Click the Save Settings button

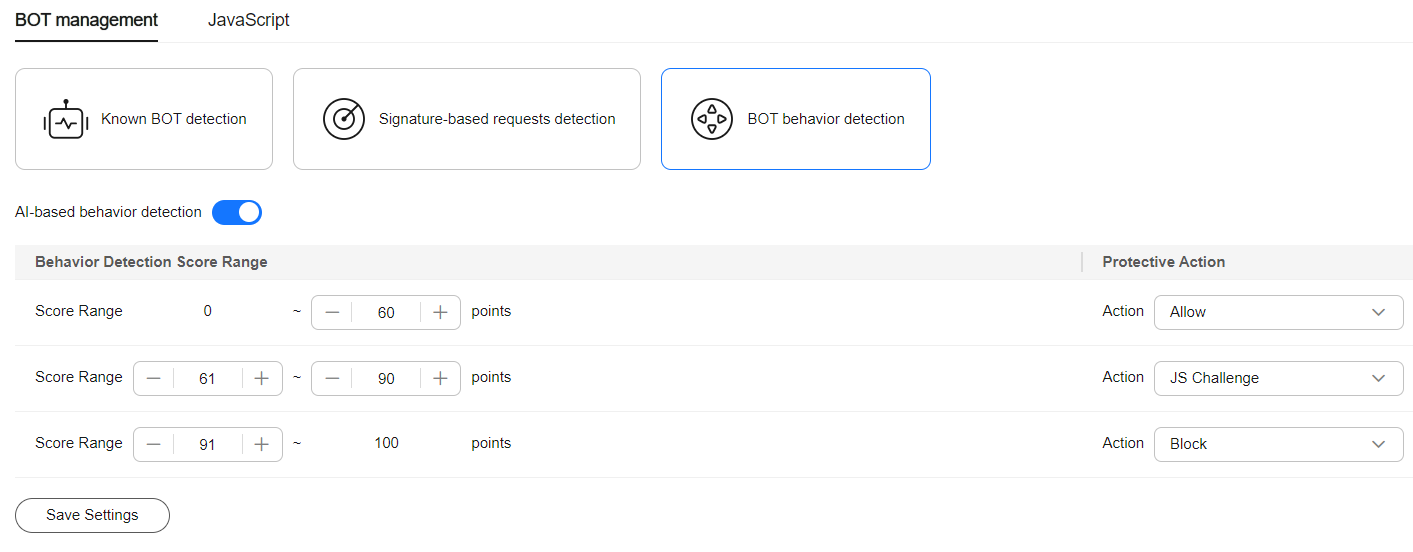92,515
